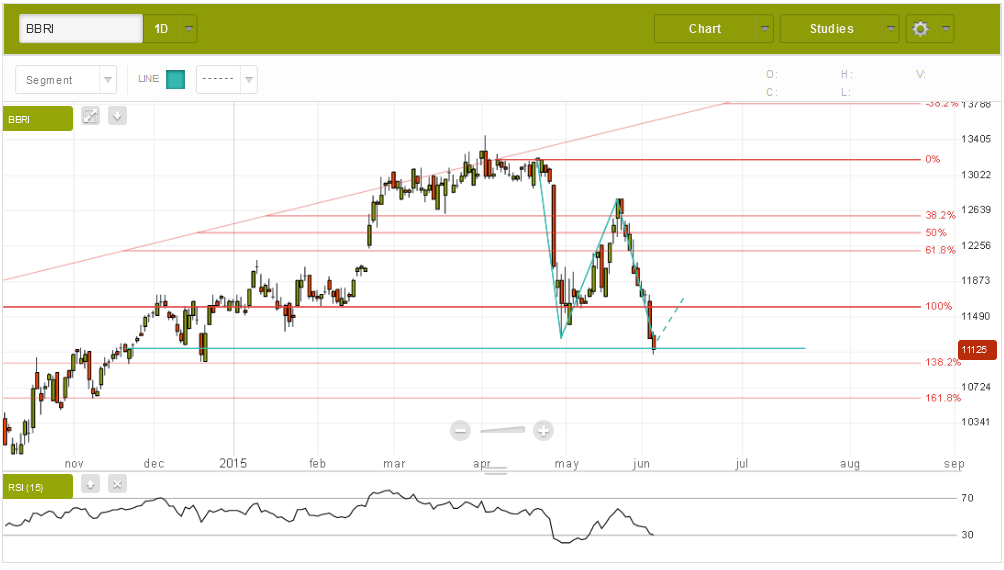Click the zoom out minus button
The image size is (1004, 570).
[x=460, y=431]
